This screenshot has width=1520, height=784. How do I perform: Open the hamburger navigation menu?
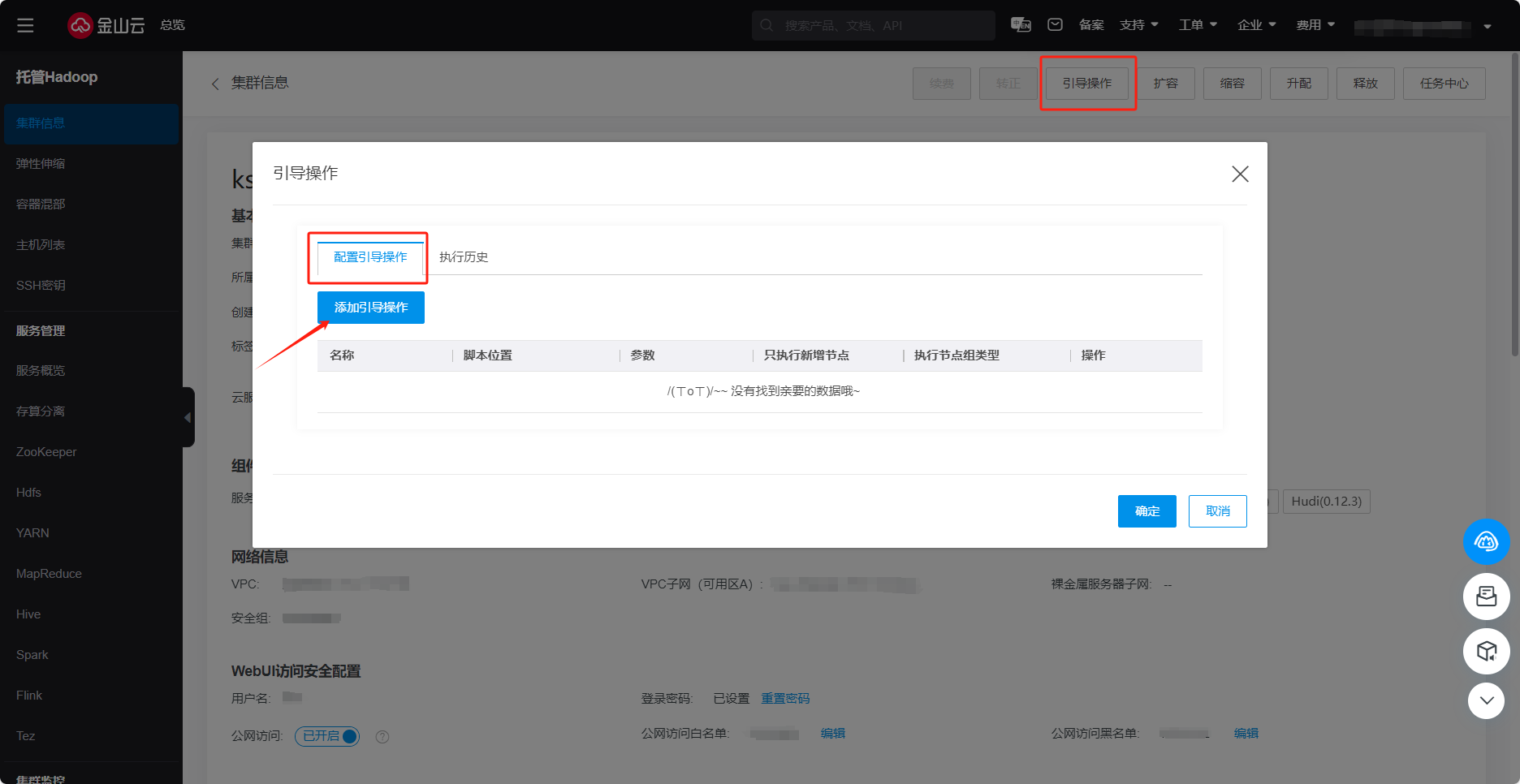click(25, 26)
